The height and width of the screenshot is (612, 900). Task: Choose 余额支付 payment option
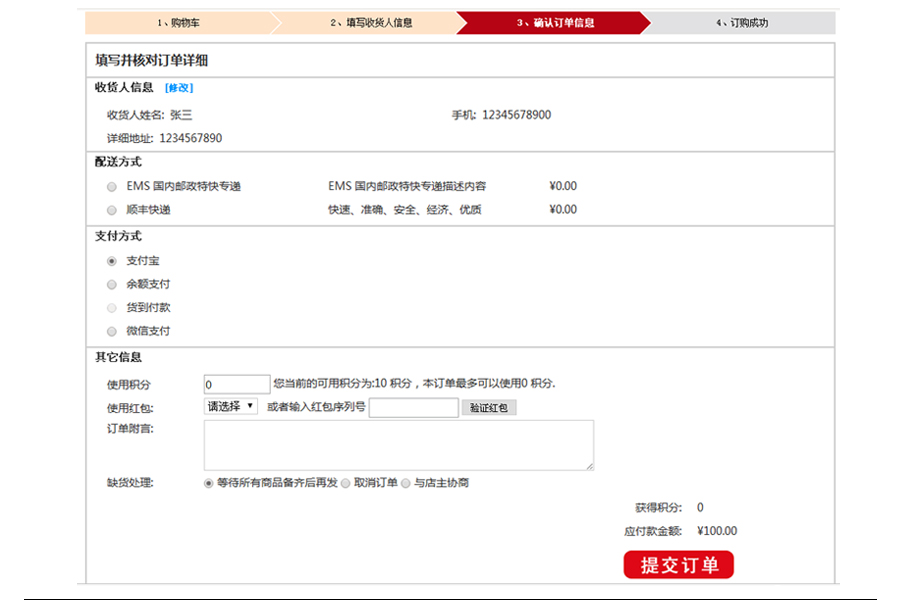(112, 284)
